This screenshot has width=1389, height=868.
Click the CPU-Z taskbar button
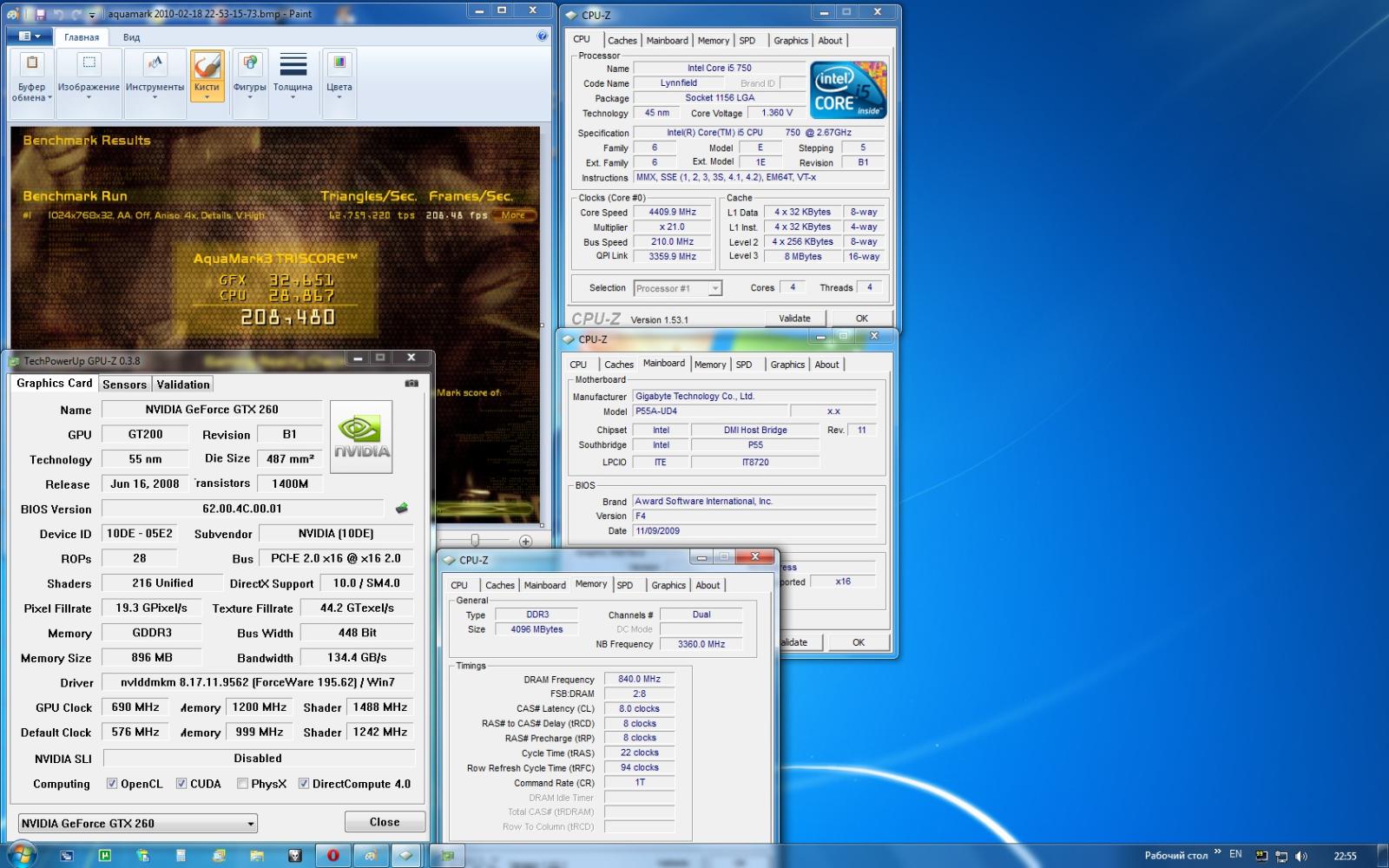pos(405,855)
